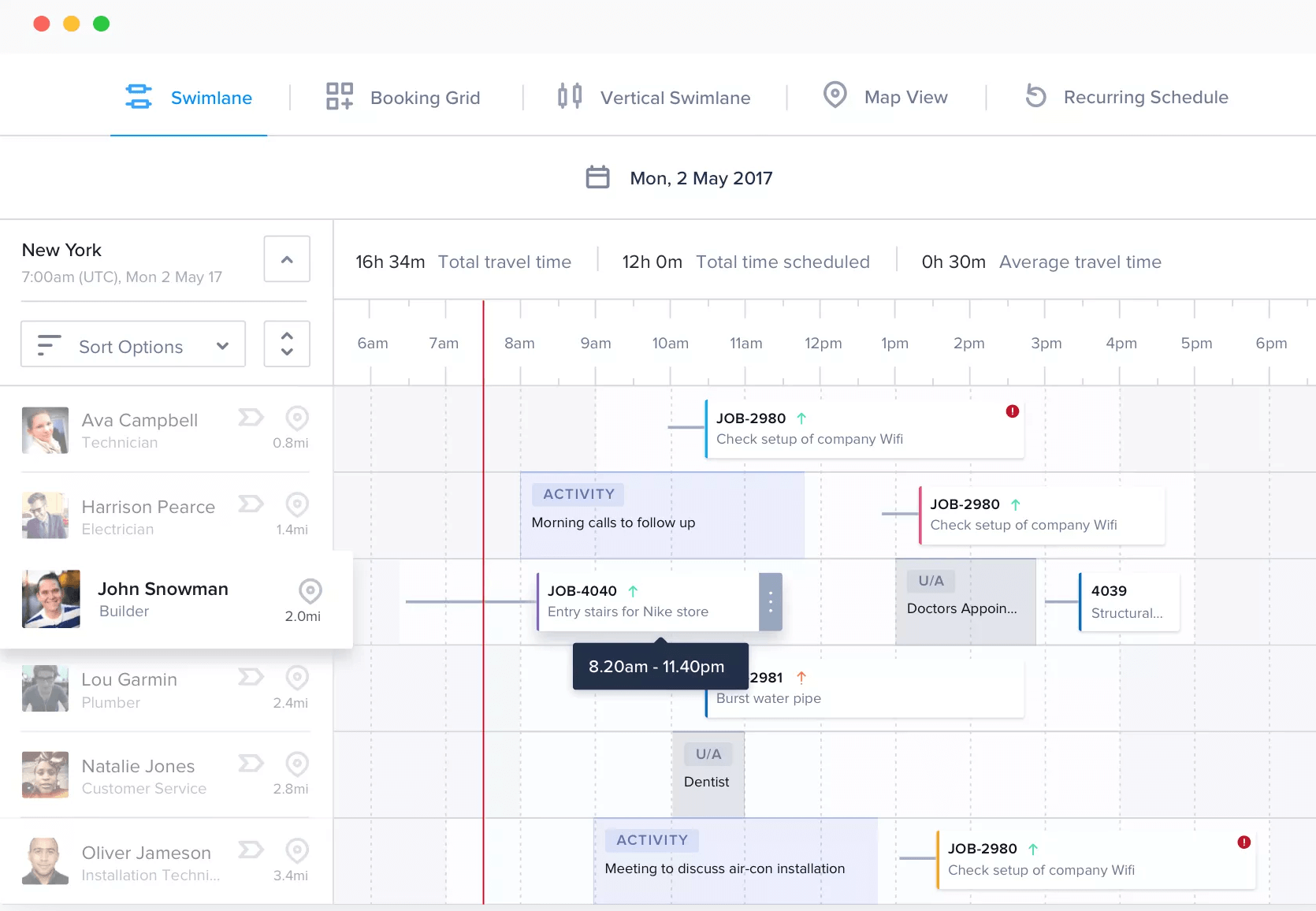Click Harrison Pearce's tag arrow icon
This screenshot has height=911, width=1316.
[x=251, y=504]
